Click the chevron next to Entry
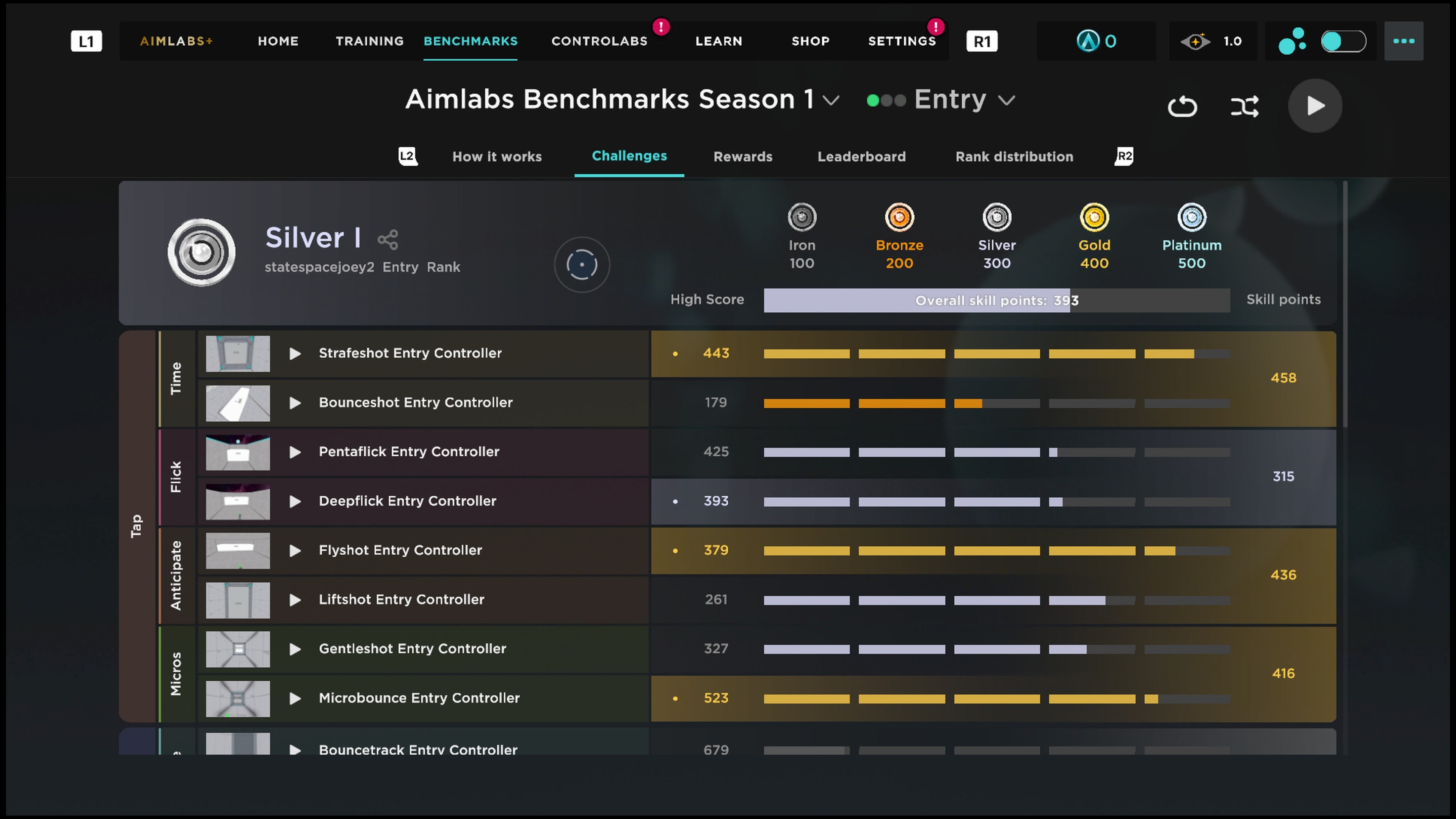 click(1008, 100)
